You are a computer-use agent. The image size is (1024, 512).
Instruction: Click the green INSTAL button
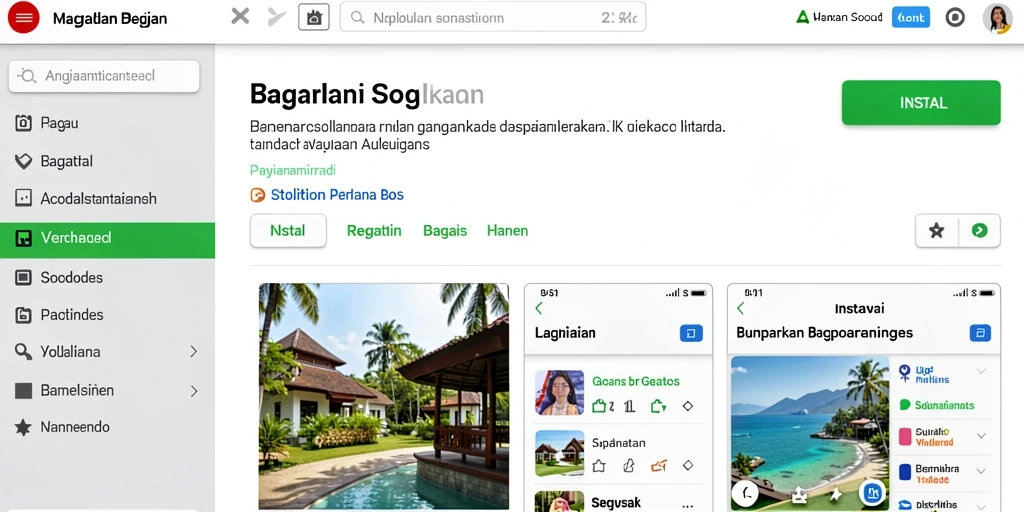[x=921, y=103]
